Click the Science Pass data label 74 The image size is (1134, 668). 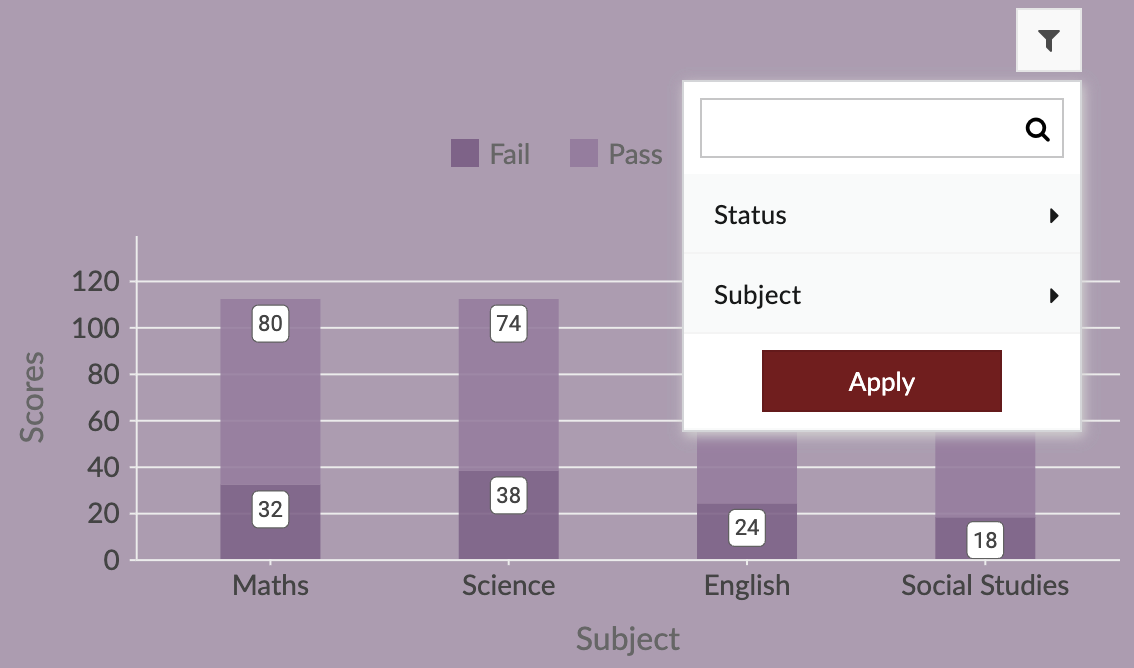click(x=508, y=324)
